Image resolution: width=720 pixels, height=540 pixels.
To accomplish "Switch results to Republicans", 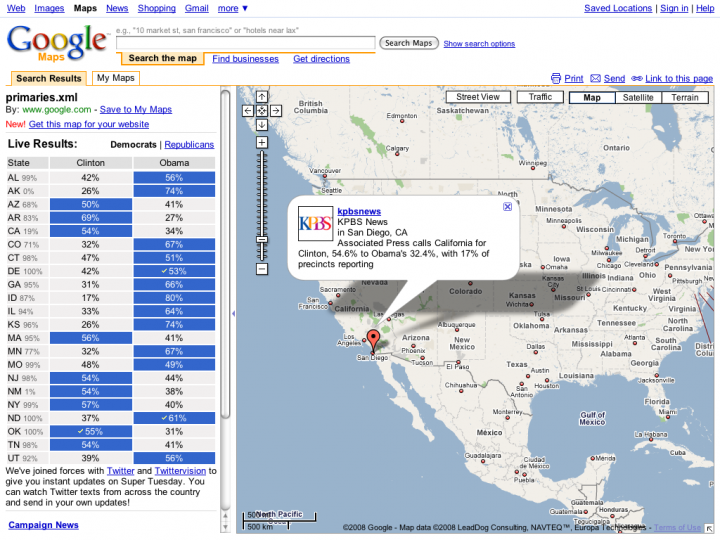I will tap(189, 145).
